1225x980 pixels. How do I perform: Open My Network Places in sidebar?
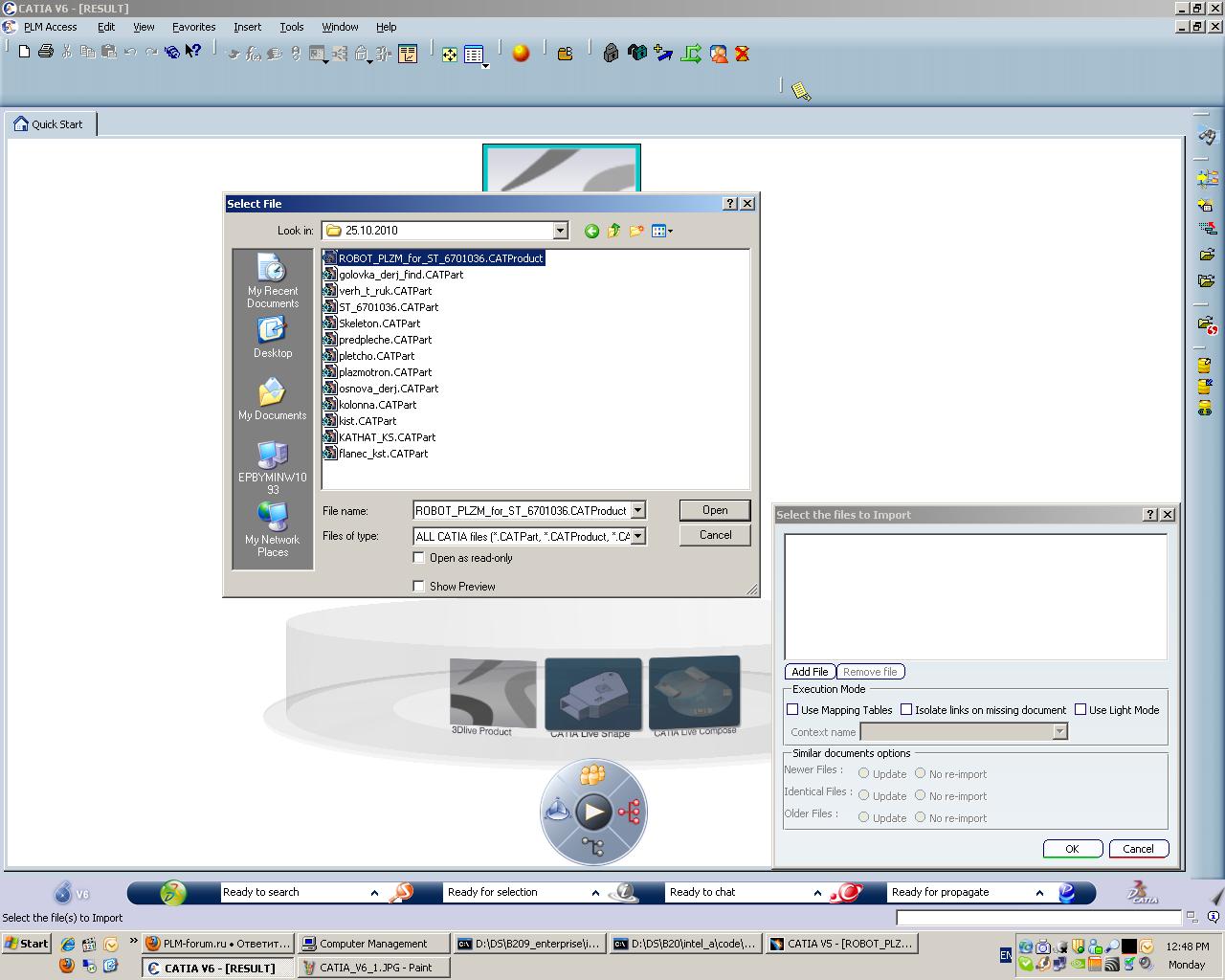pyautogui.click(x=273, y=529)
